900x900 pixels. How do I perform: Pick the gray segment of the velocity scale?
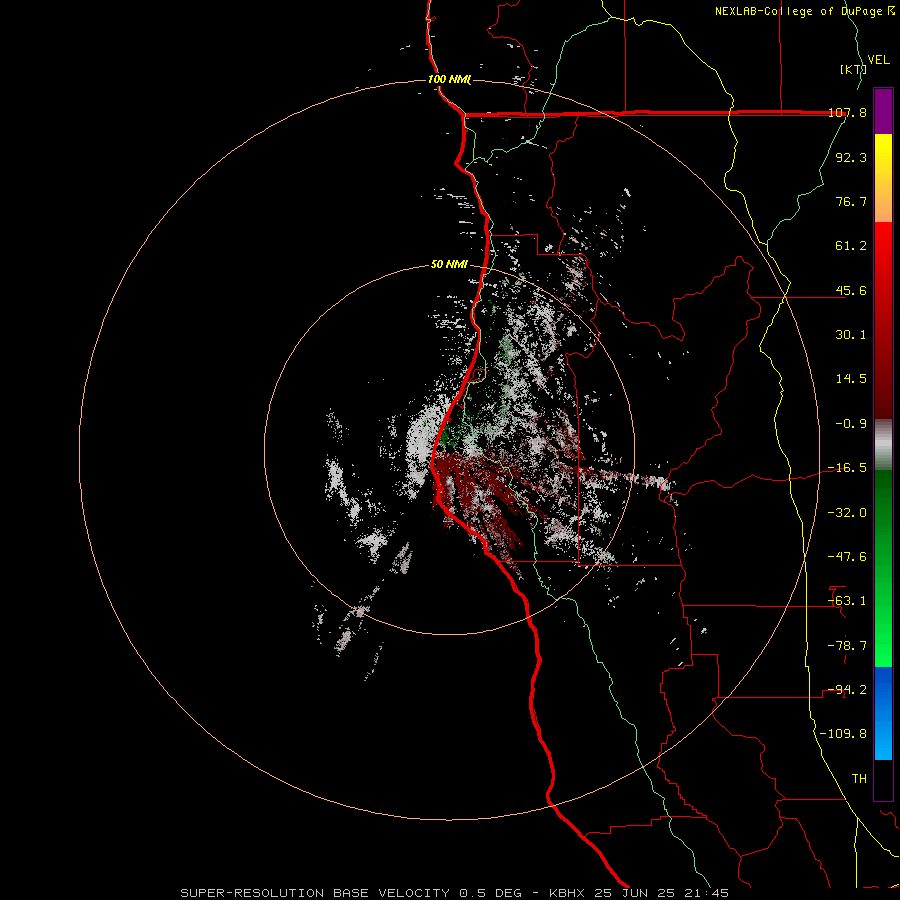tap(883, 444)
